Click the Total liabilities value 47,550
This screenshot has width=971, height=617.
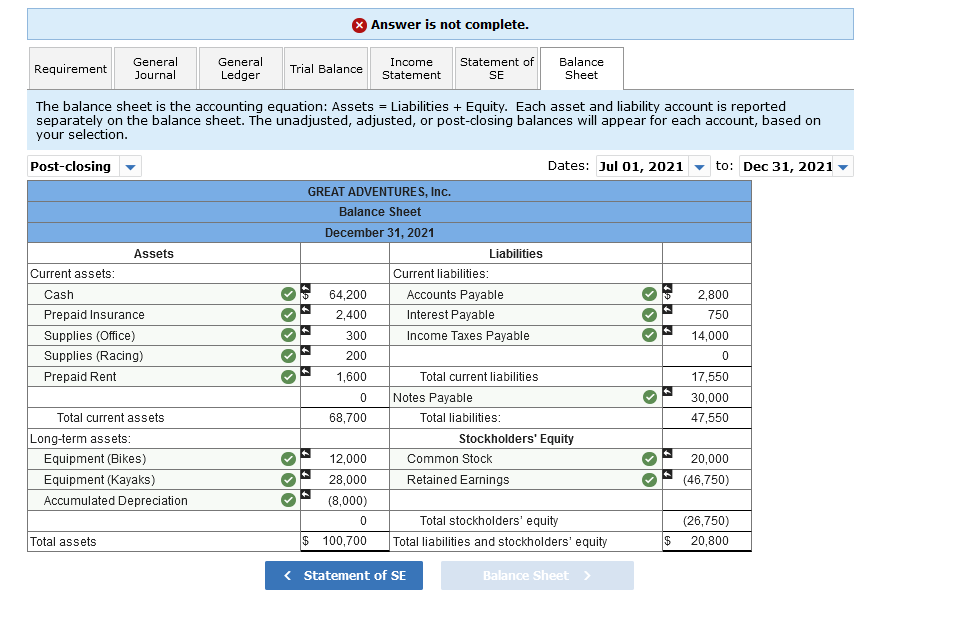point(710,418)
